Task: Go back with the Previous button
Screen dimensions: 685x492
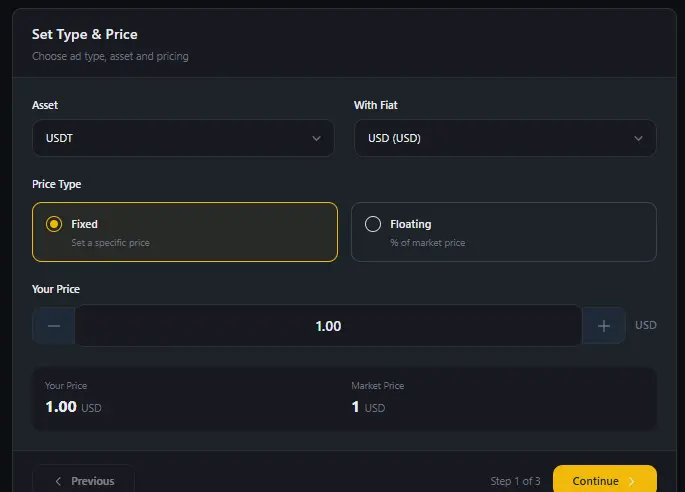Action: [x=84, y=480]
